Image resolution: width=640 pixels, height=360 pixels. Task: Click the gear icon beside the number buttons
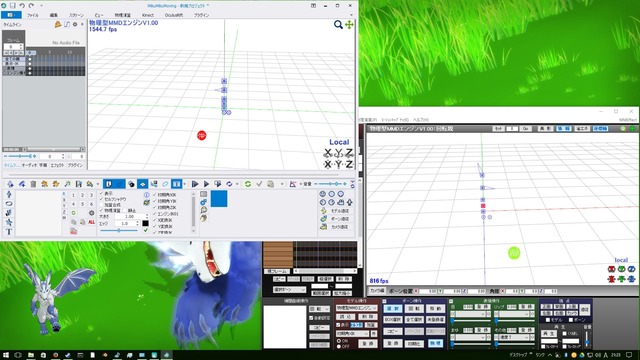pos(91,213)
